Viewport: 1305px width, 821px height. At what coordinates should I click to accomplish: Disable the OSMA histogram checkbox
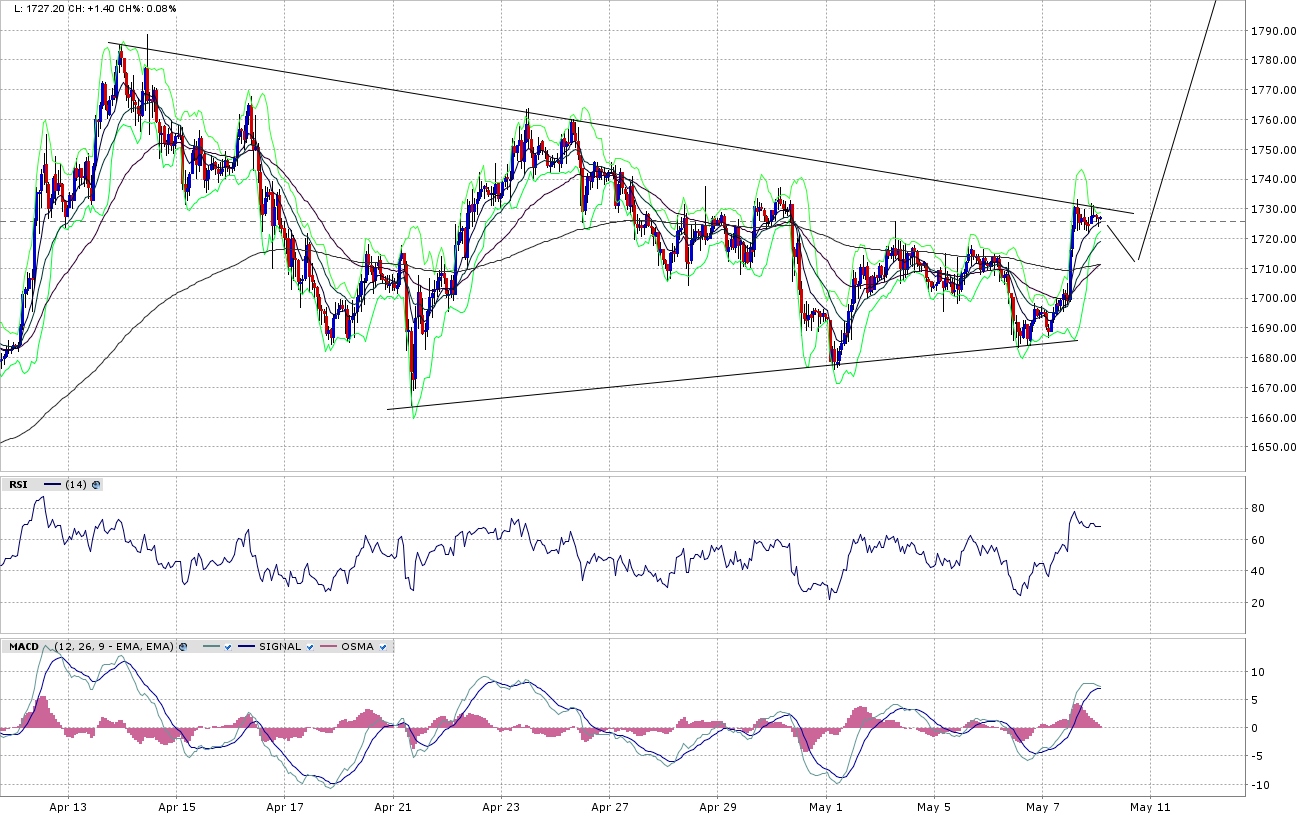click(x=383, y=647)
